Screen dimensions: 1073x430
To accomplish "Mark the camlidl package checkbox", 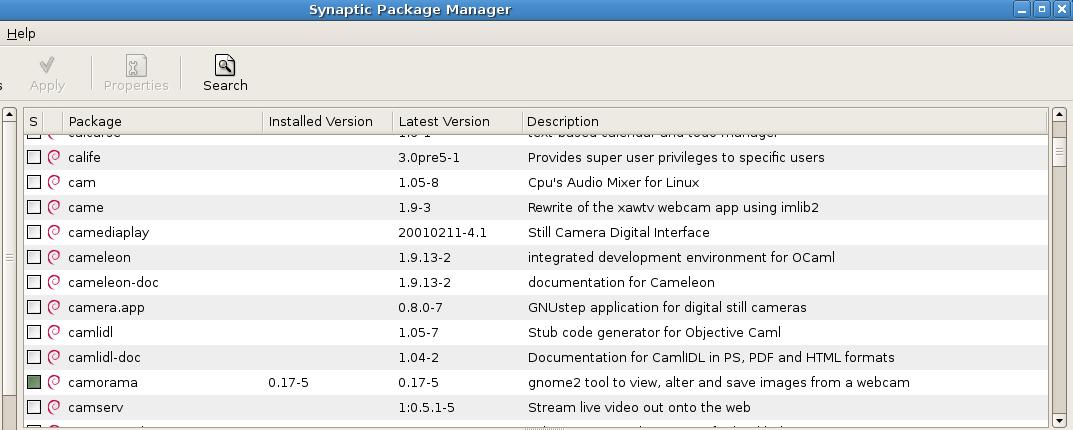I will pyautogui.click(x=34, y=332).
